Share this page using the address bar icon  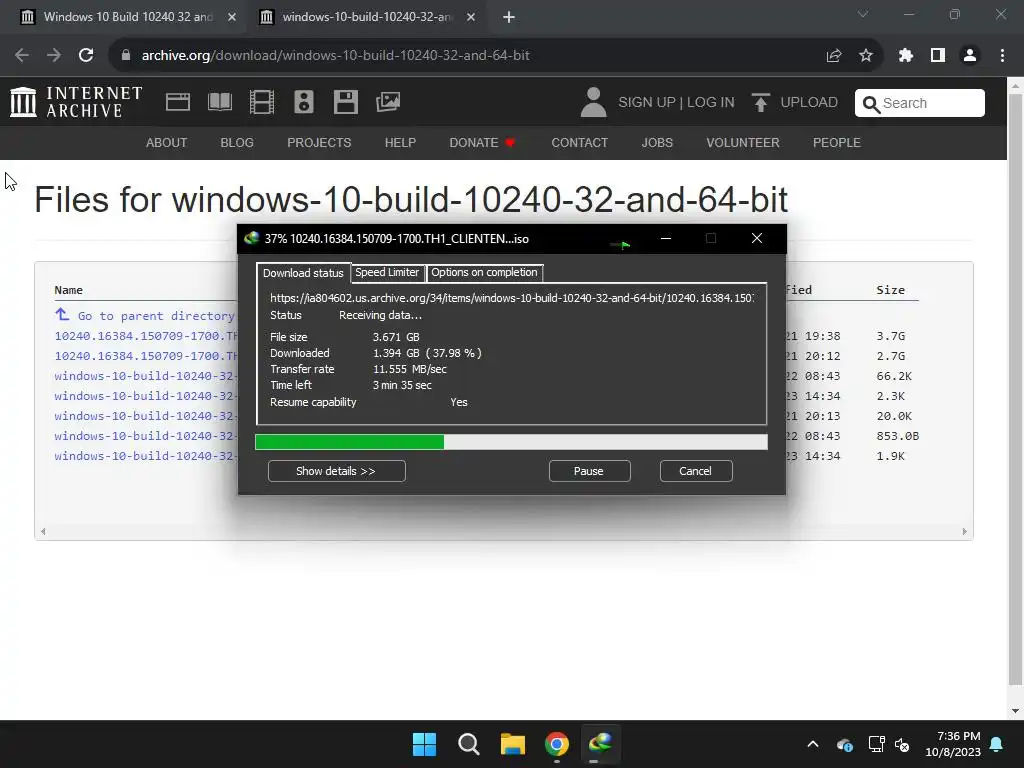pyautogui.click(x=833, y=56)
